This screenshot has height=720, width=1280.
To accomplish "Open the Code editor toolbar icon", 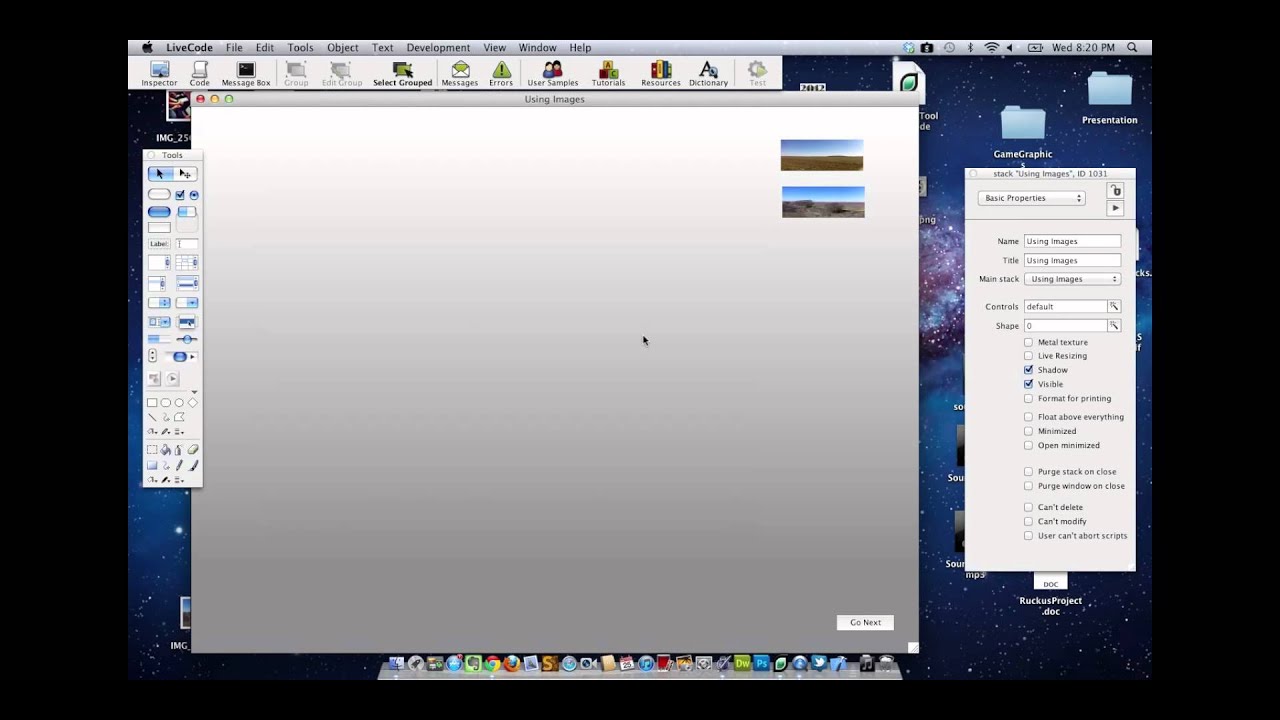I will click(x=200, y=73).
